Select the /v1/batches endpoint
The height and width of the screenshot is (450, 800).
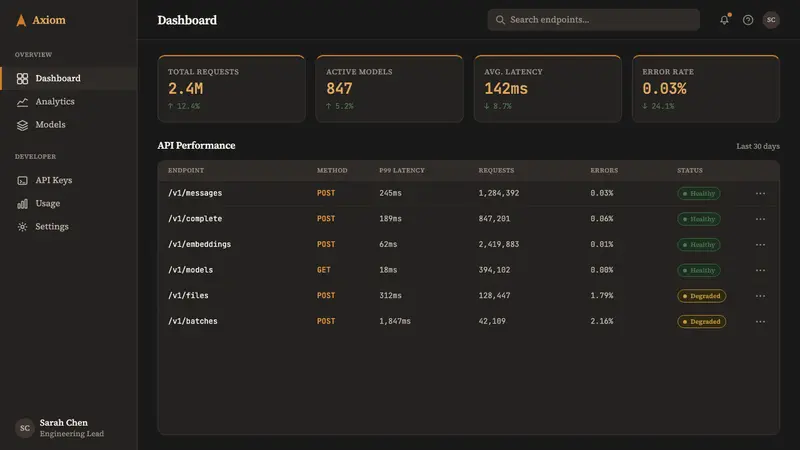[x=193, y=321]
